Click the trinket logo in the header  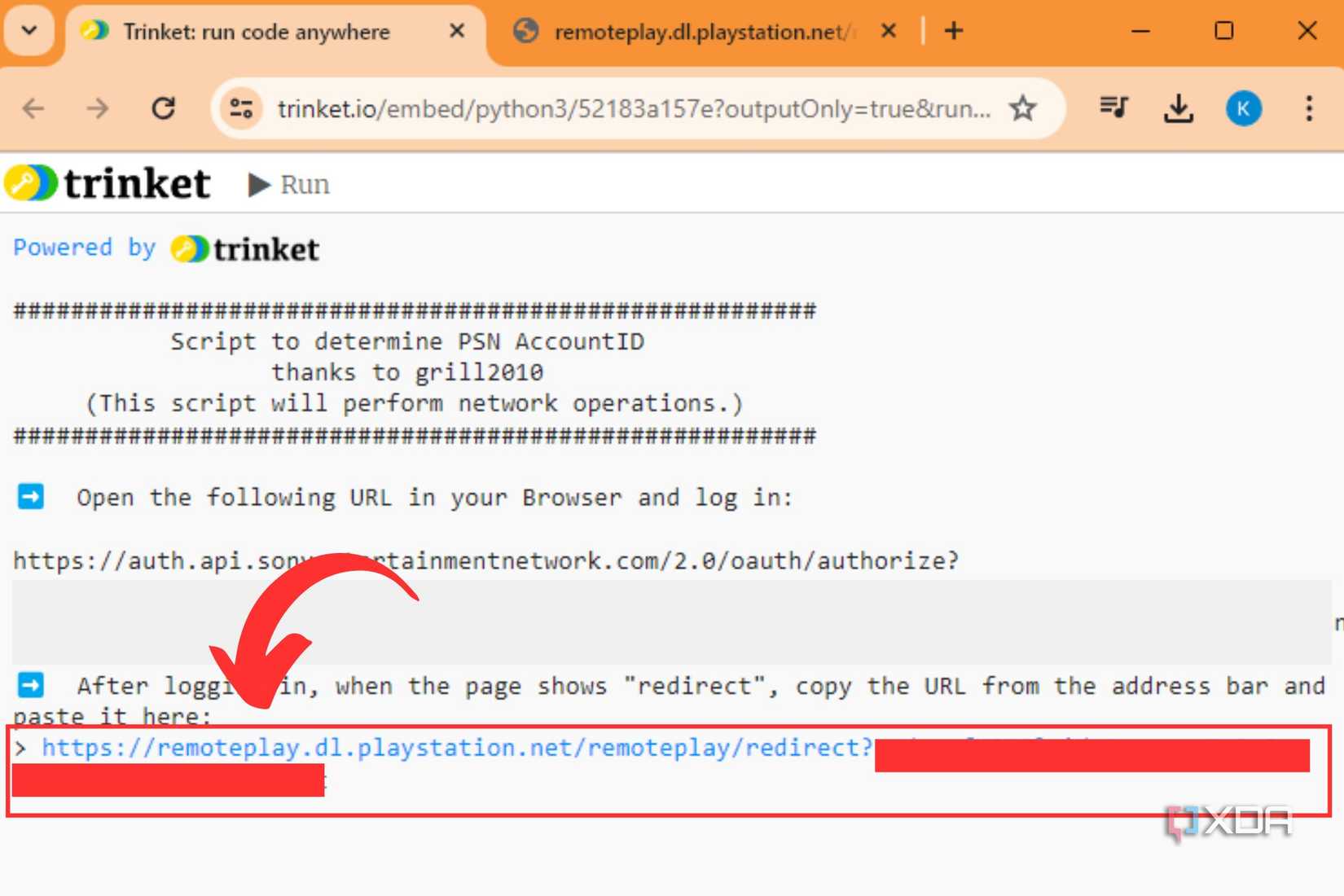click(x=108, y=183)
